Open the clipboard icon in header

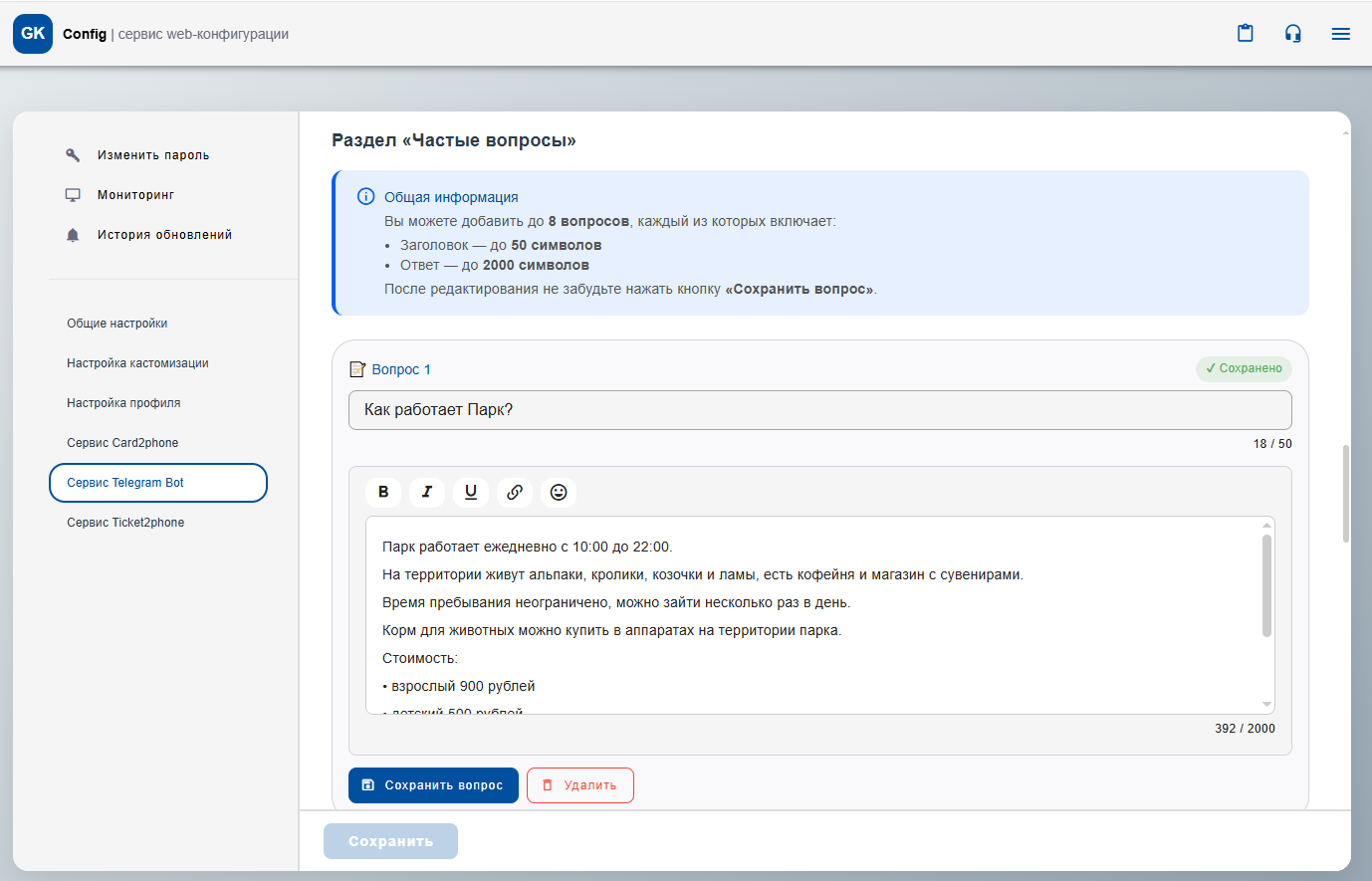(1245, 34)
